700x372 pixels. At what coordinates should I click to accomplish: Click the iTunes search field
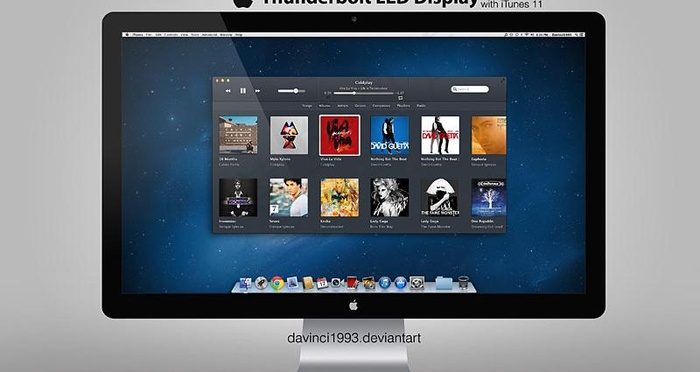point(470,89)
